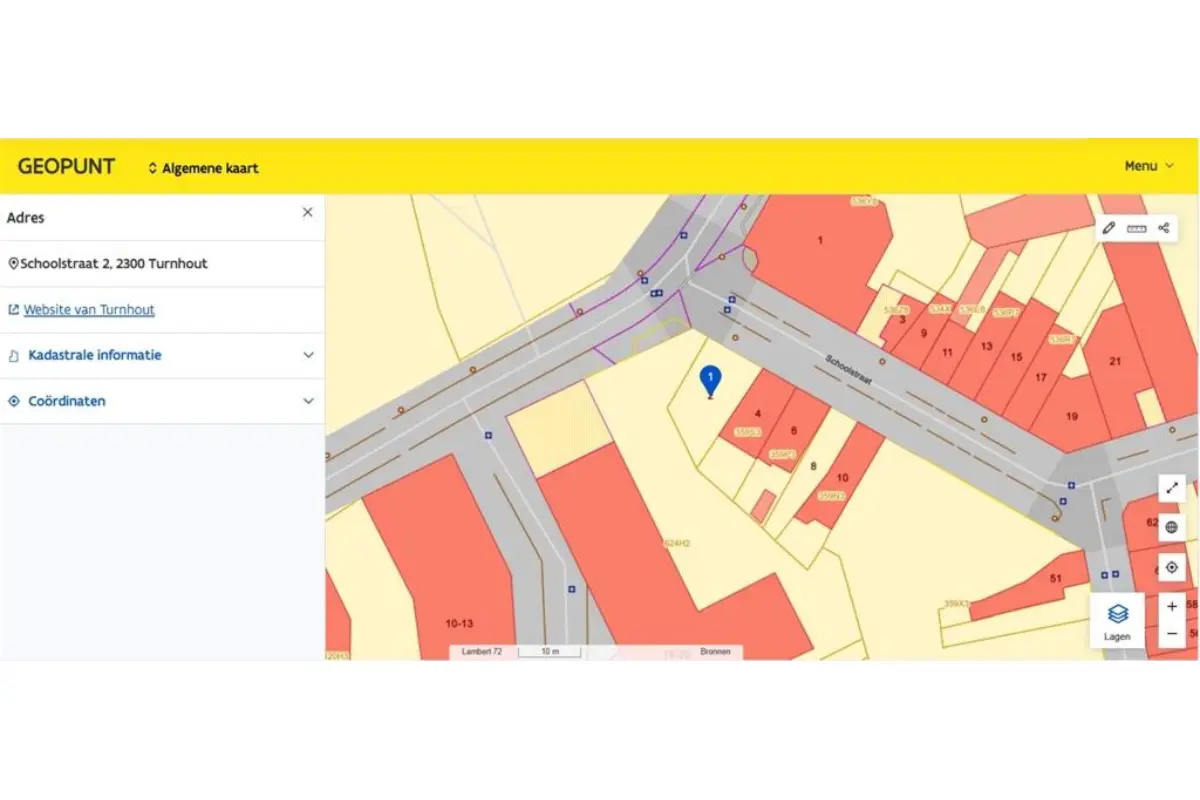Viewport: 1200px width, 800px height.
Task: Expand map to fullscreen view
Action: (x=1172, y=489)
